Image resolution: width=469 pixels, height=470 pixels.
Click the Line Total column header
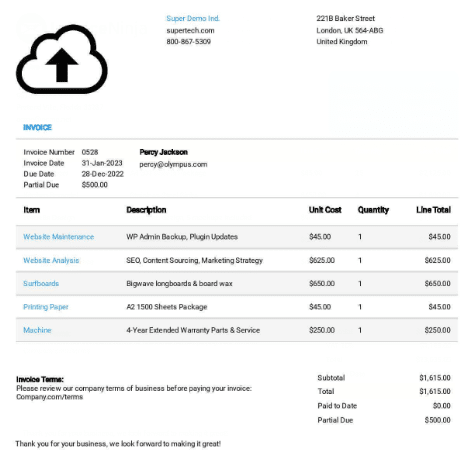(x=433, y=210)
